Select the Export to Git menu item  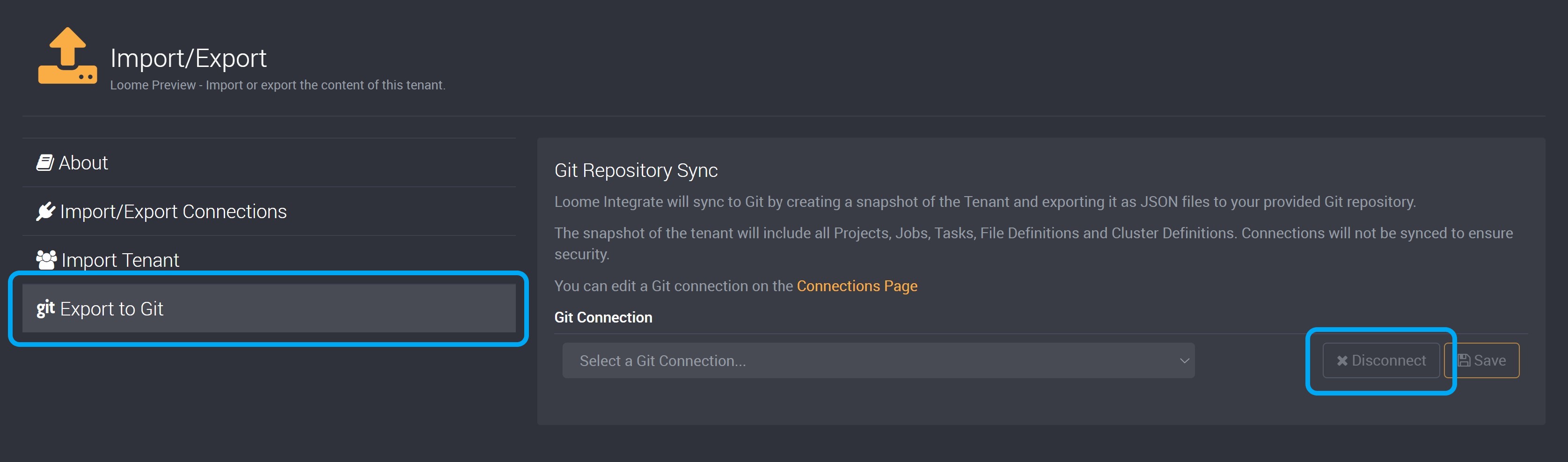(x=269, y=308)
